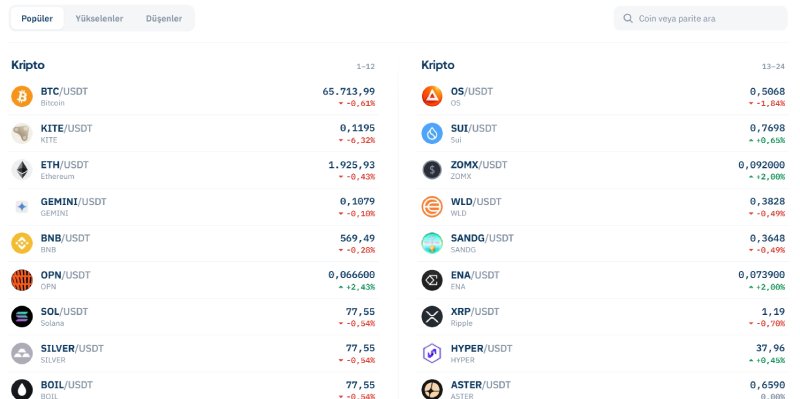Focus the coin or pair search field
The width and height of the screenshot is (800, 399).
tap(701, 18)
